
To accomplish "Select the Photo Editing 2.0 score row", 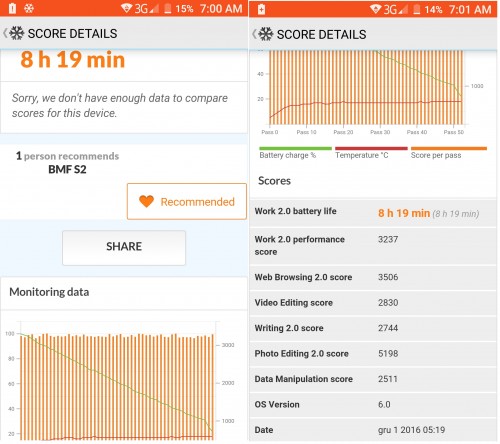I will pyautogui.click(x=373, y=354).
